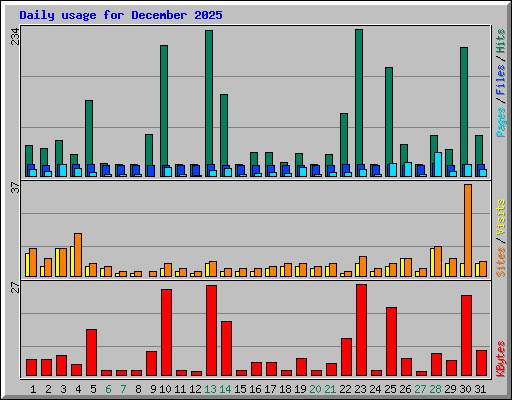Viewport: 512px width, 400px height.
Task: Select the red KBytes bar for day 10
Action: coord(166,332)
